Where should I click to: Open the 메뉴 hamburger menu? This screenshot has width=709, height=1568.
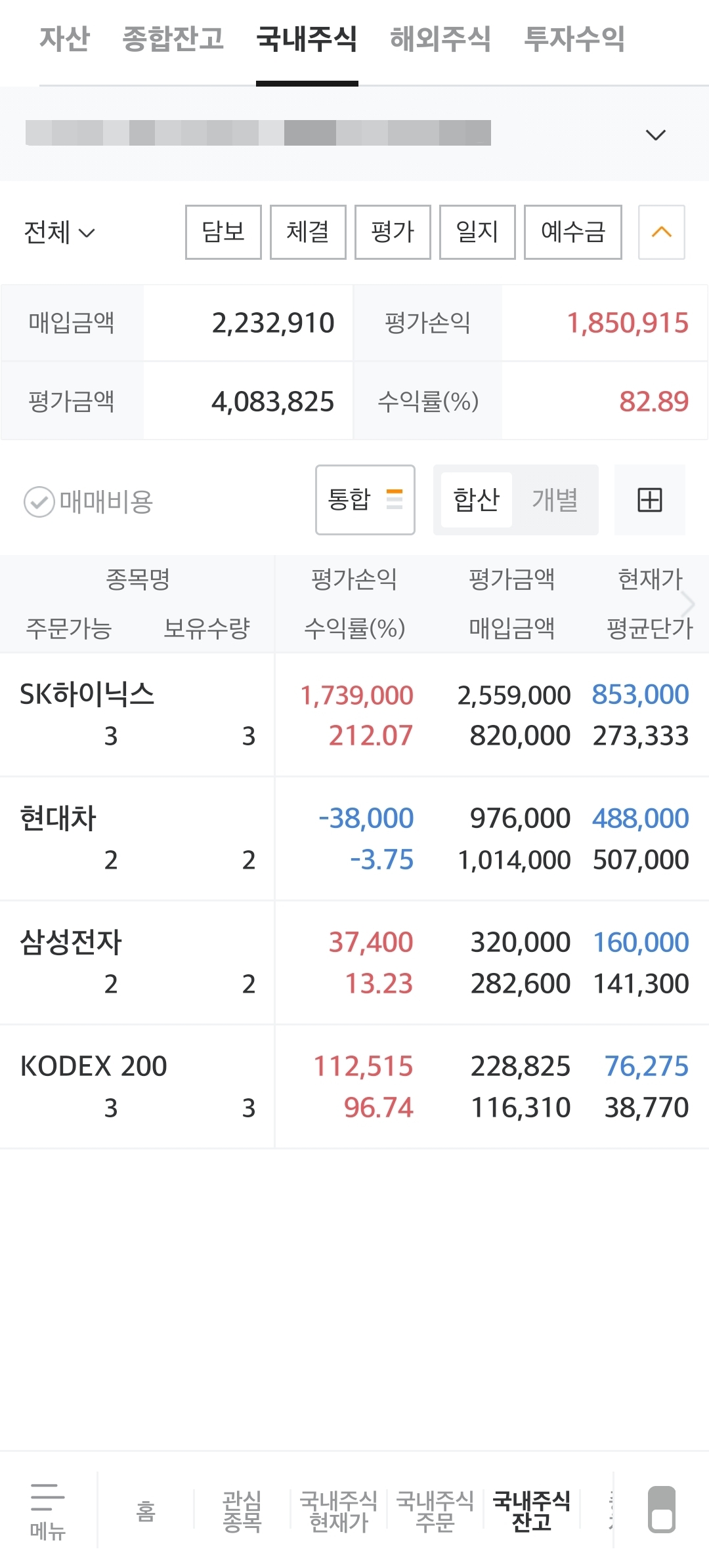coord(47,1510)
